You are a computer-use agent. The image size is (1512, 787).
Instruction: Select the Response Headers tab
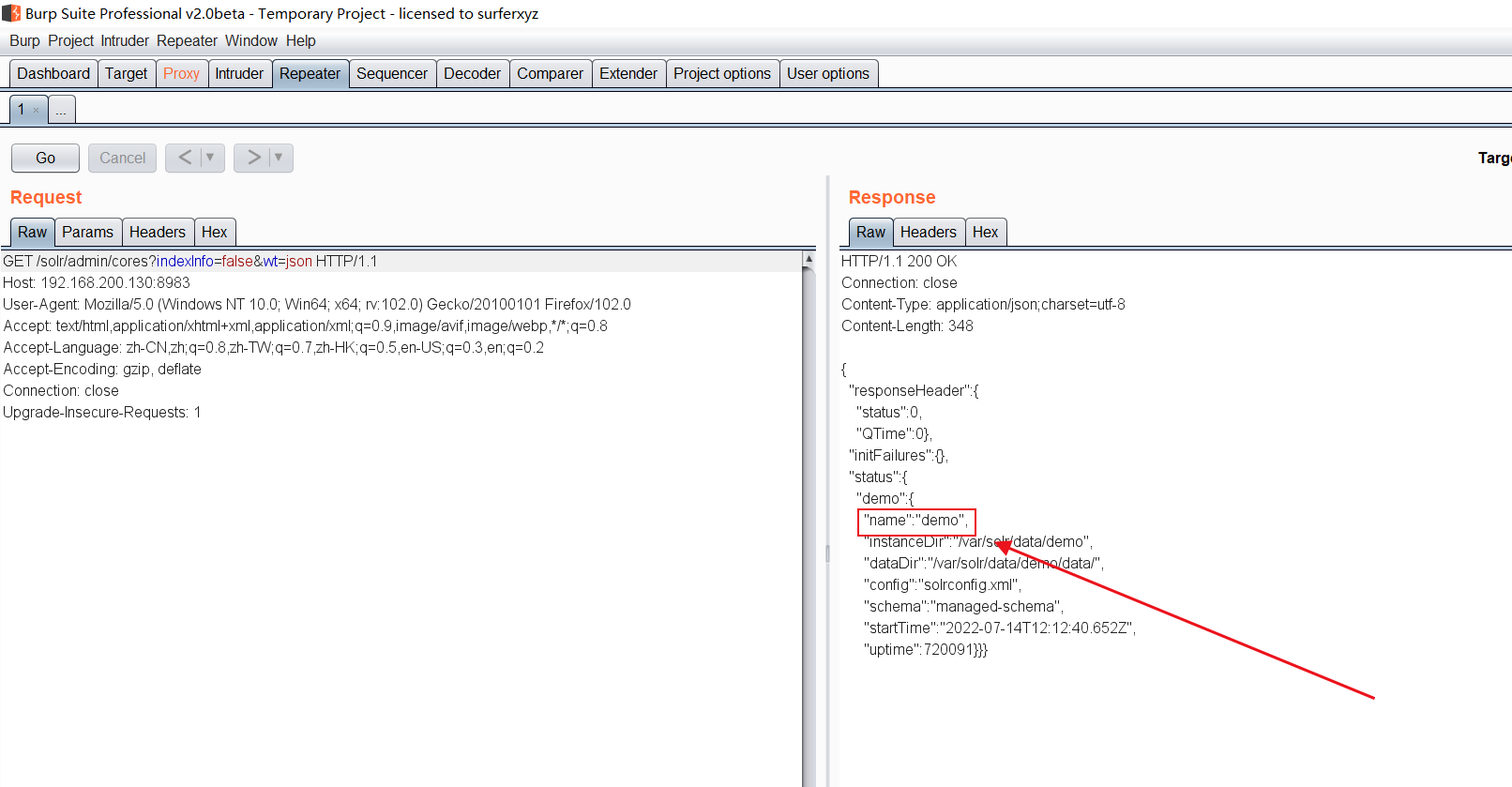click(929, 232)
